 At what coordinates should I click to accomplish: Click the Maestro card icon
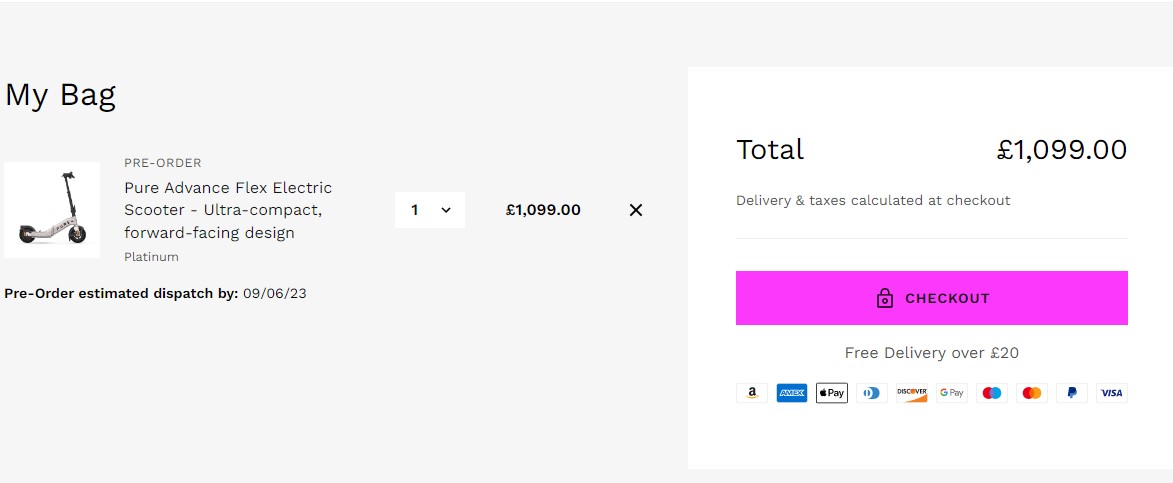tap(991, 393)
